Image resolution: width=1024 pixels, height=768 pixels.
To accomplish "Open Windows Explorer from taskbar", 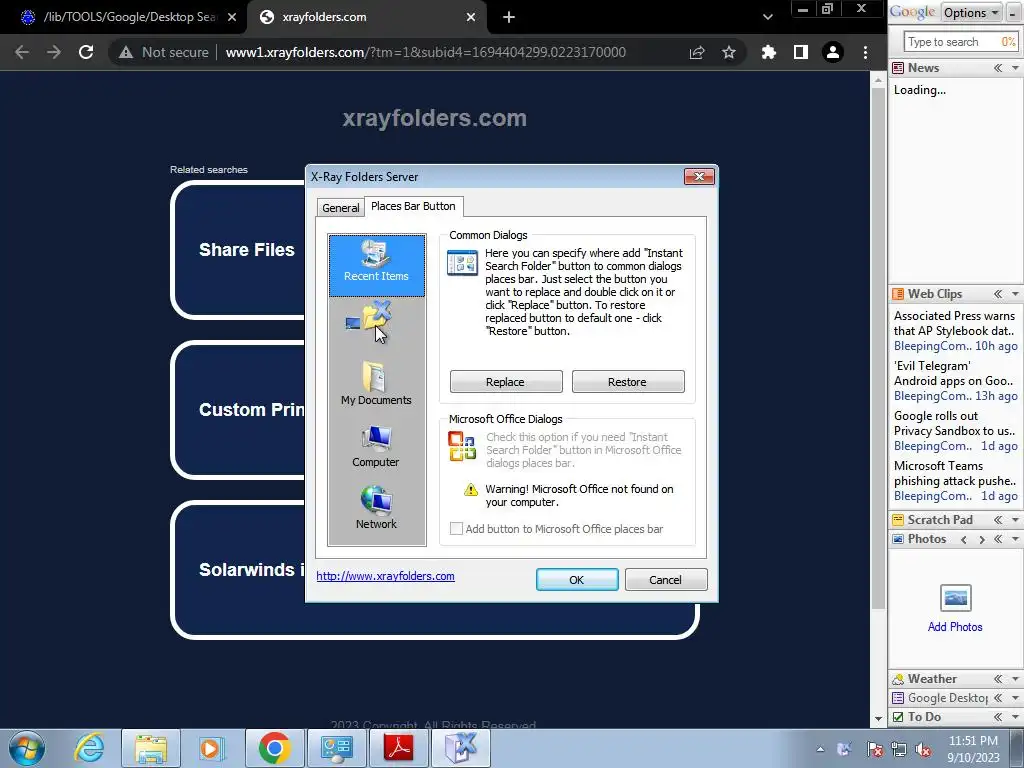I will [151, 748].
